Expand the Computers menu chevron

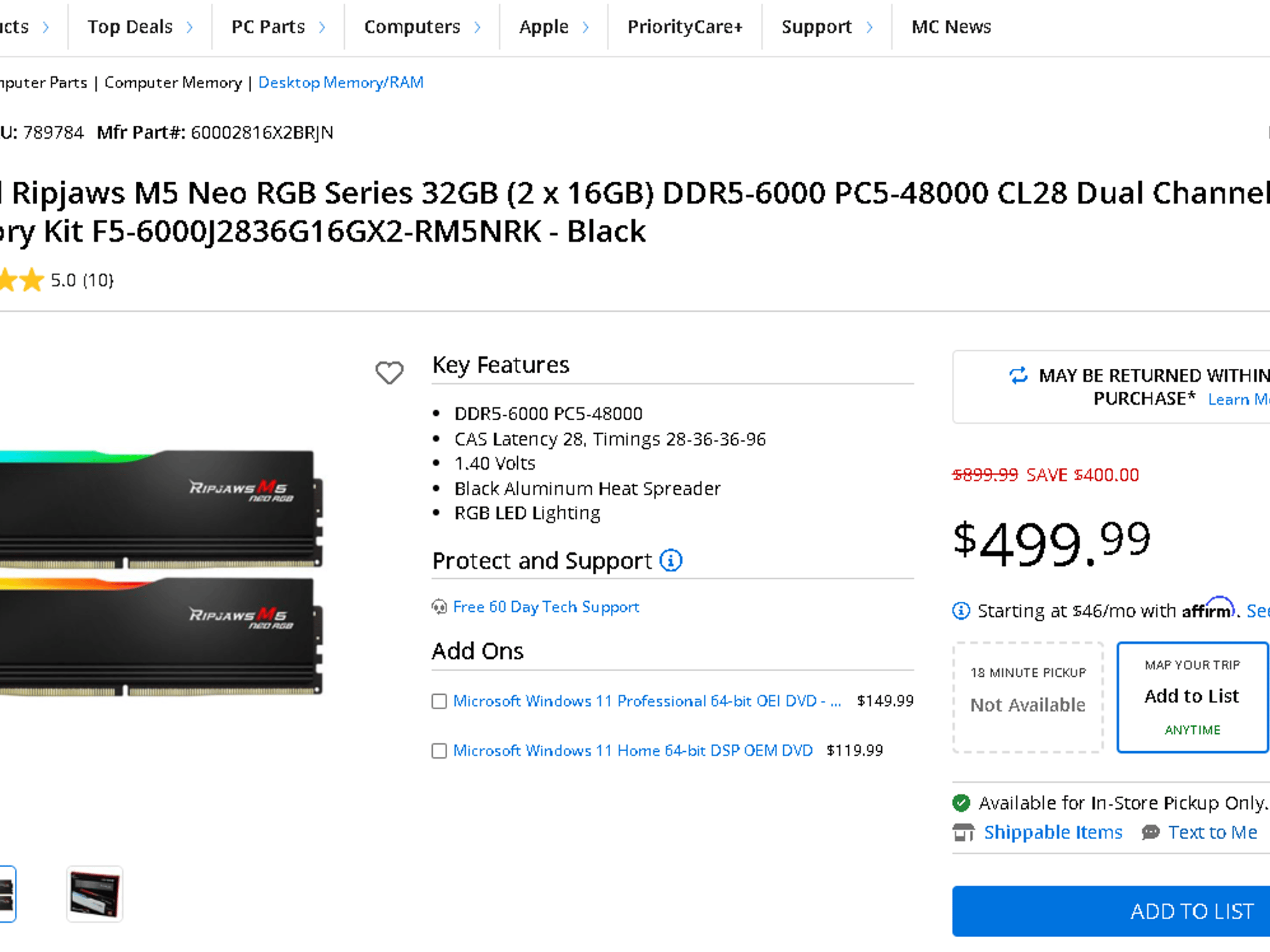point(477,27)
